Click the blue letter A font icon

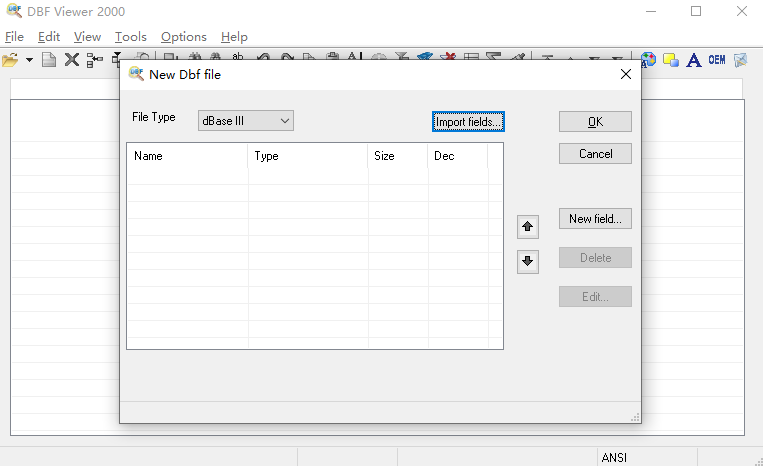point(693,60)
